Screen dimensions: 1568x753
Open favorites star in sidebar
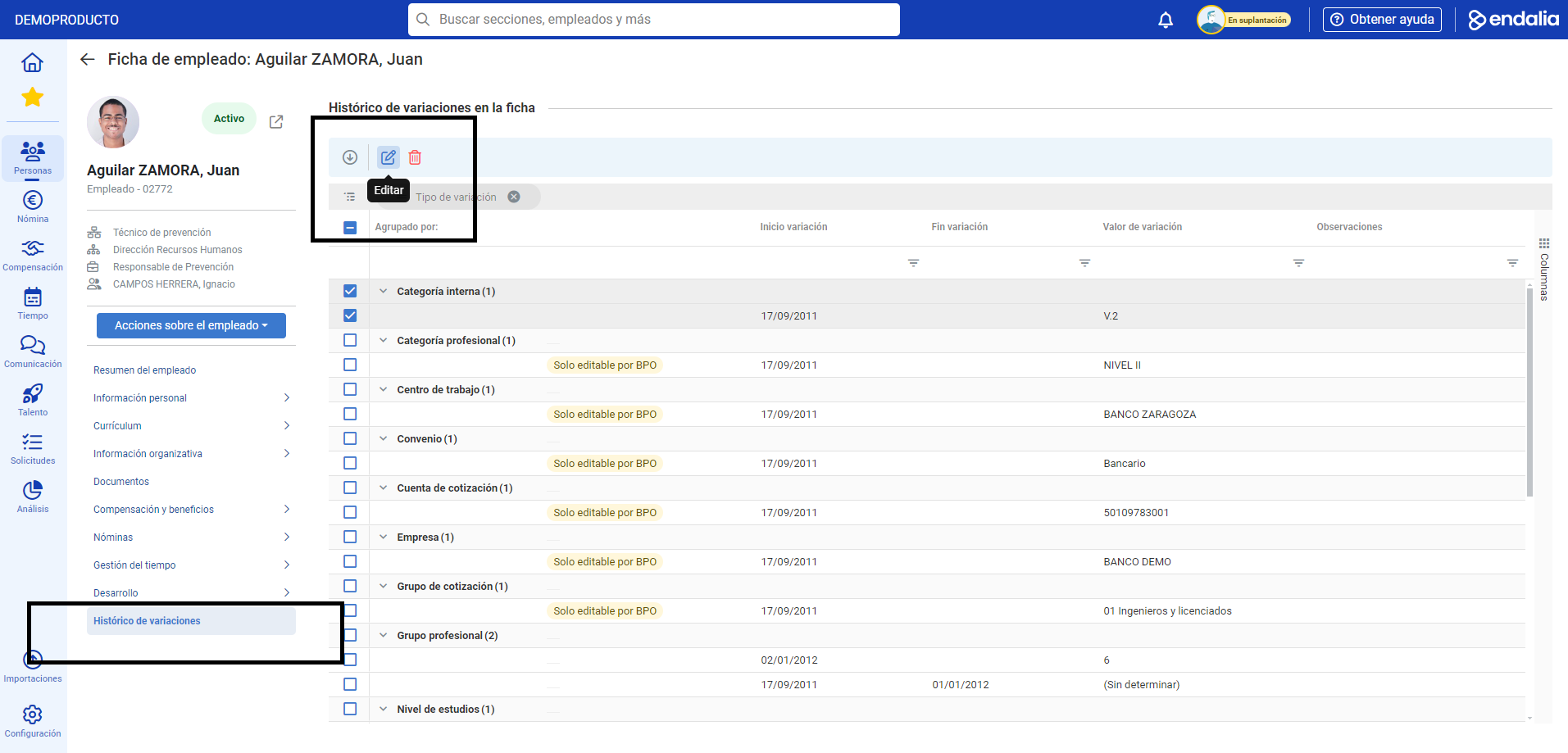point(33,98)
